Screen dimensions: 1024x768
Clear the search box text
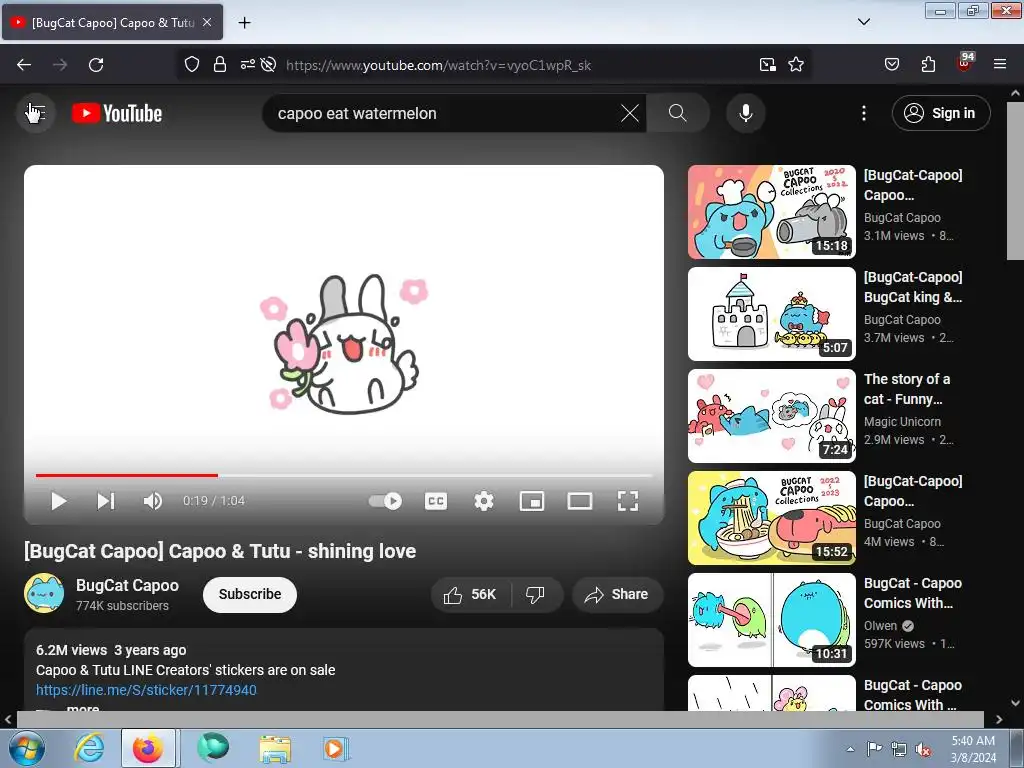point(630,113)
